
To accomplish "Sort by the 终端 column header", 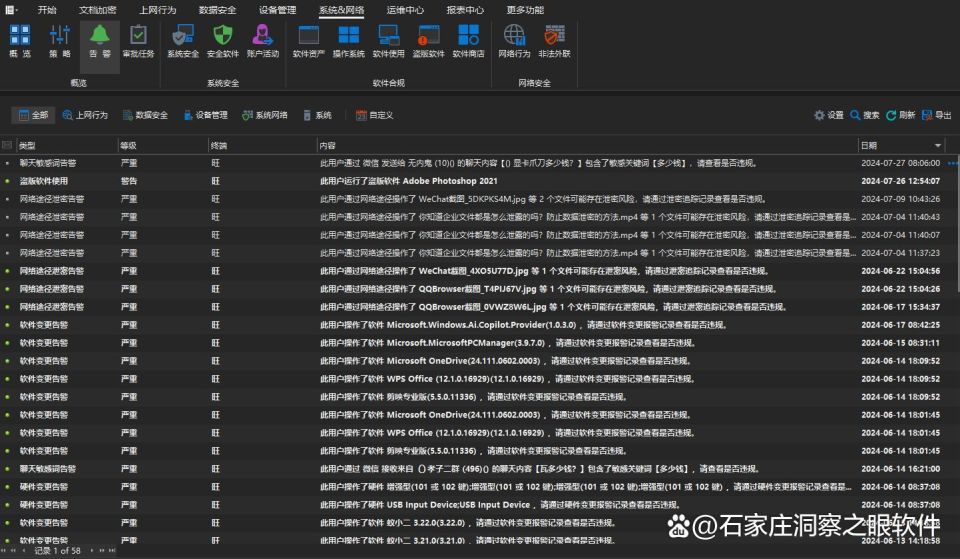I will point(262,146).
